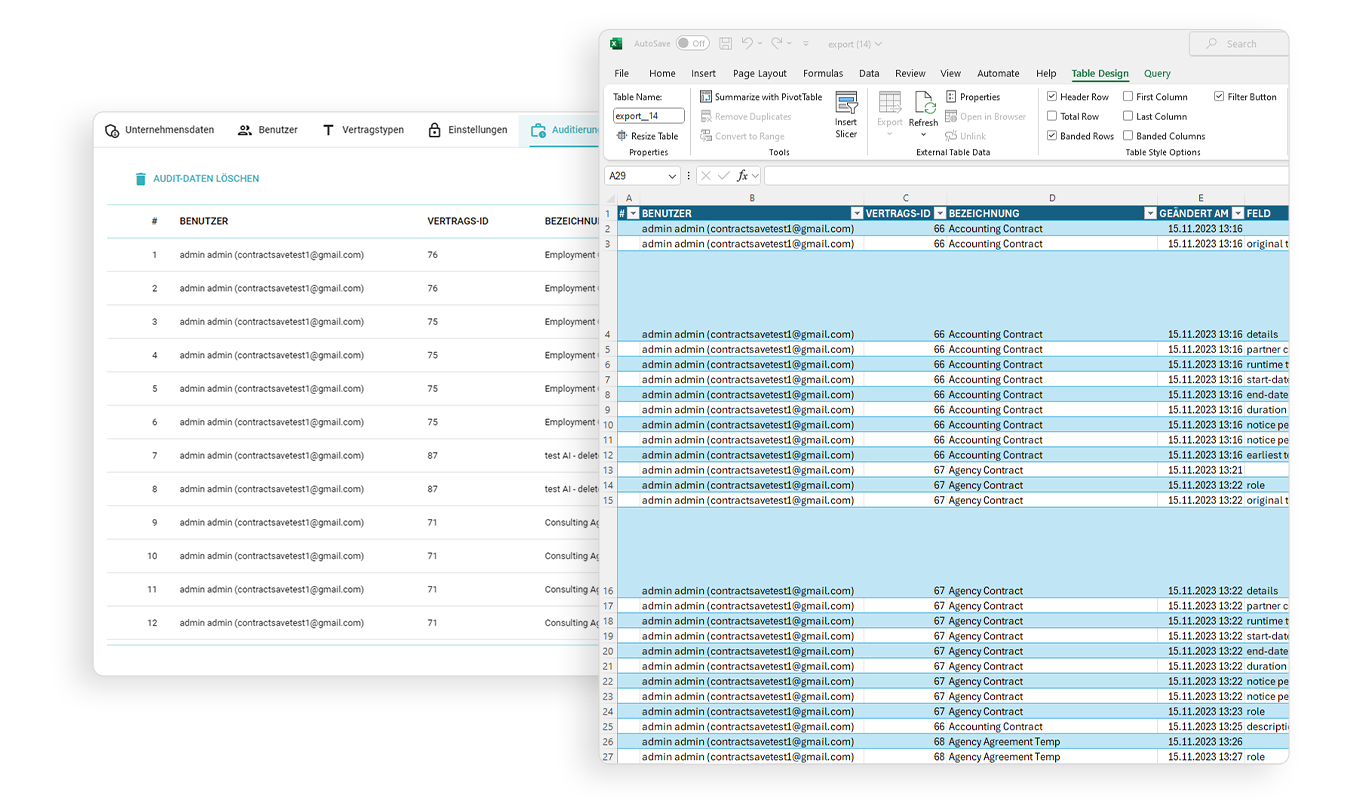1363x812 pixels.
Task: Expand the Export dropdown arrow
Action: pos(890,134)
